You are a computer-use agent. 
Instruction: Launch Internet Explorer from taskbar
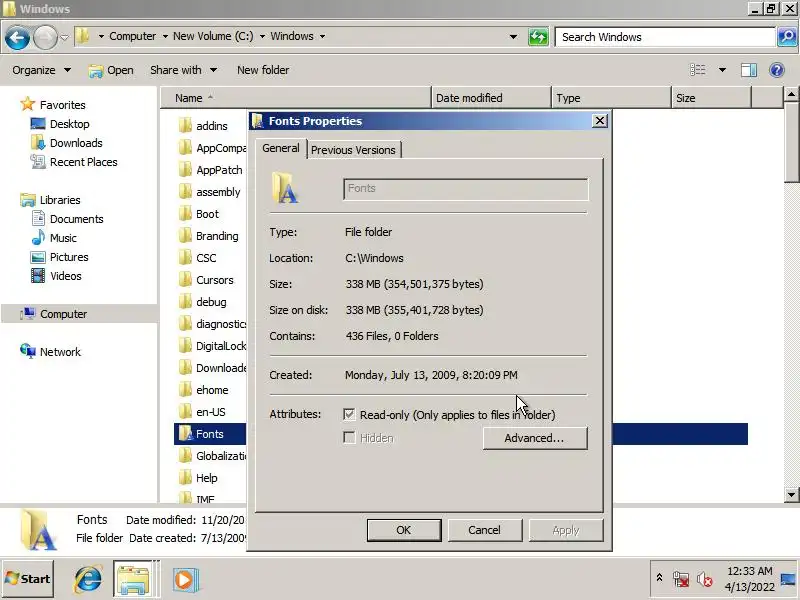[88, 580]
